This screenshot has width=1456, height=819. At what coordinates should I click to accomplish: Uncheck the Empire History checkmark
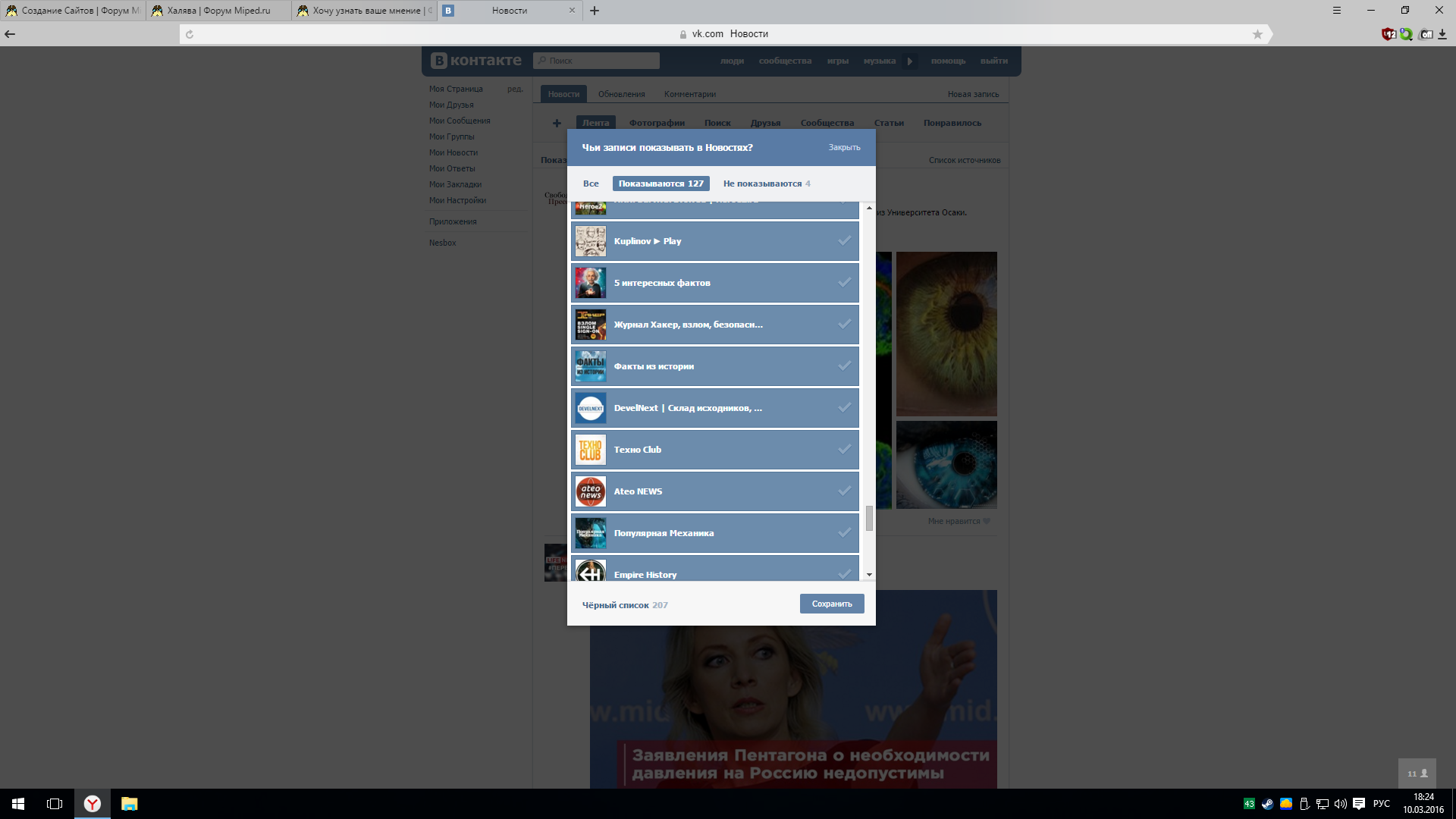(x=844, y=573)
